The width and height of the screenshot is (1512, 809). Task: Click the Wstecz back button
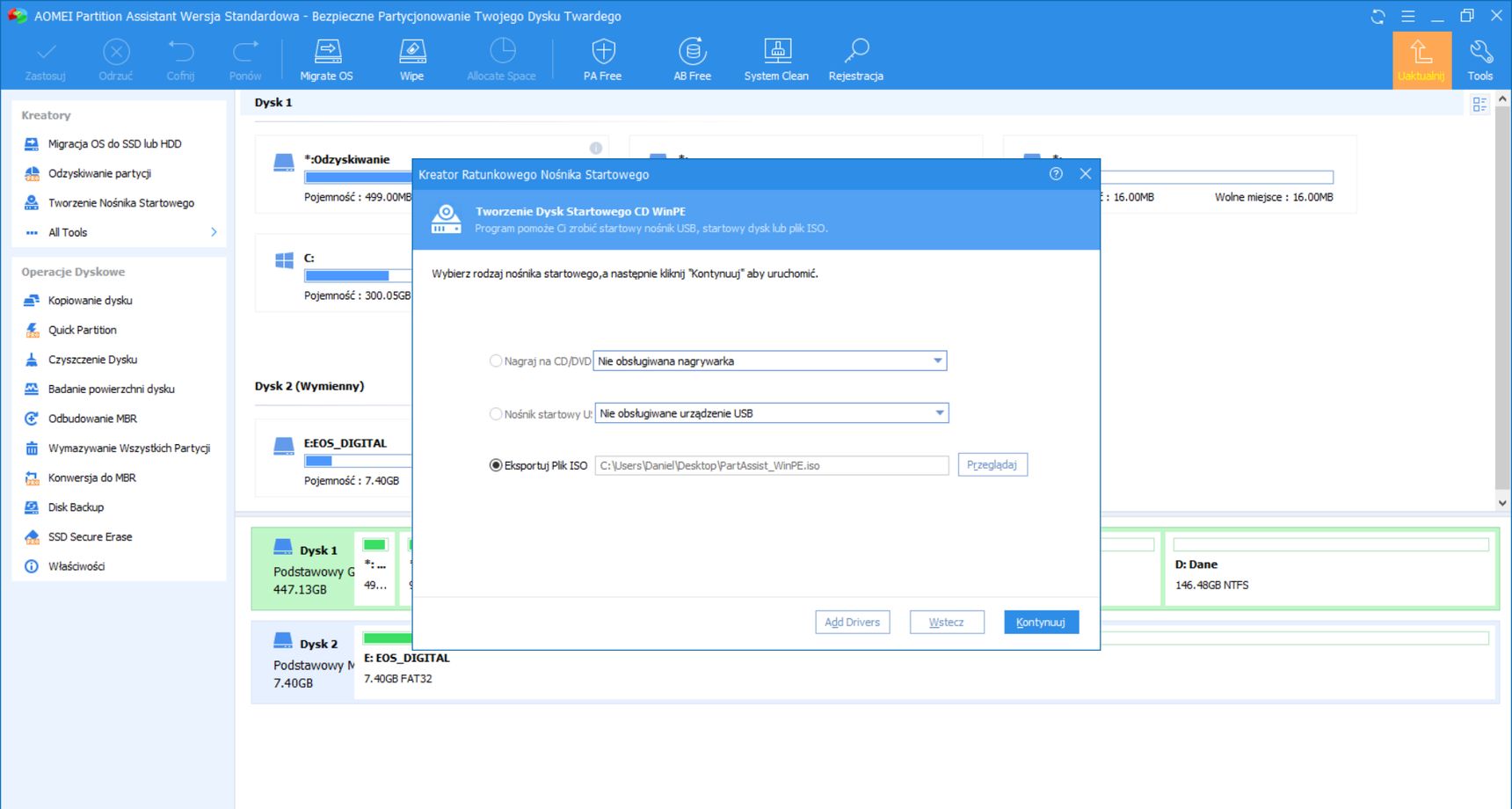(x=947, y=622)
